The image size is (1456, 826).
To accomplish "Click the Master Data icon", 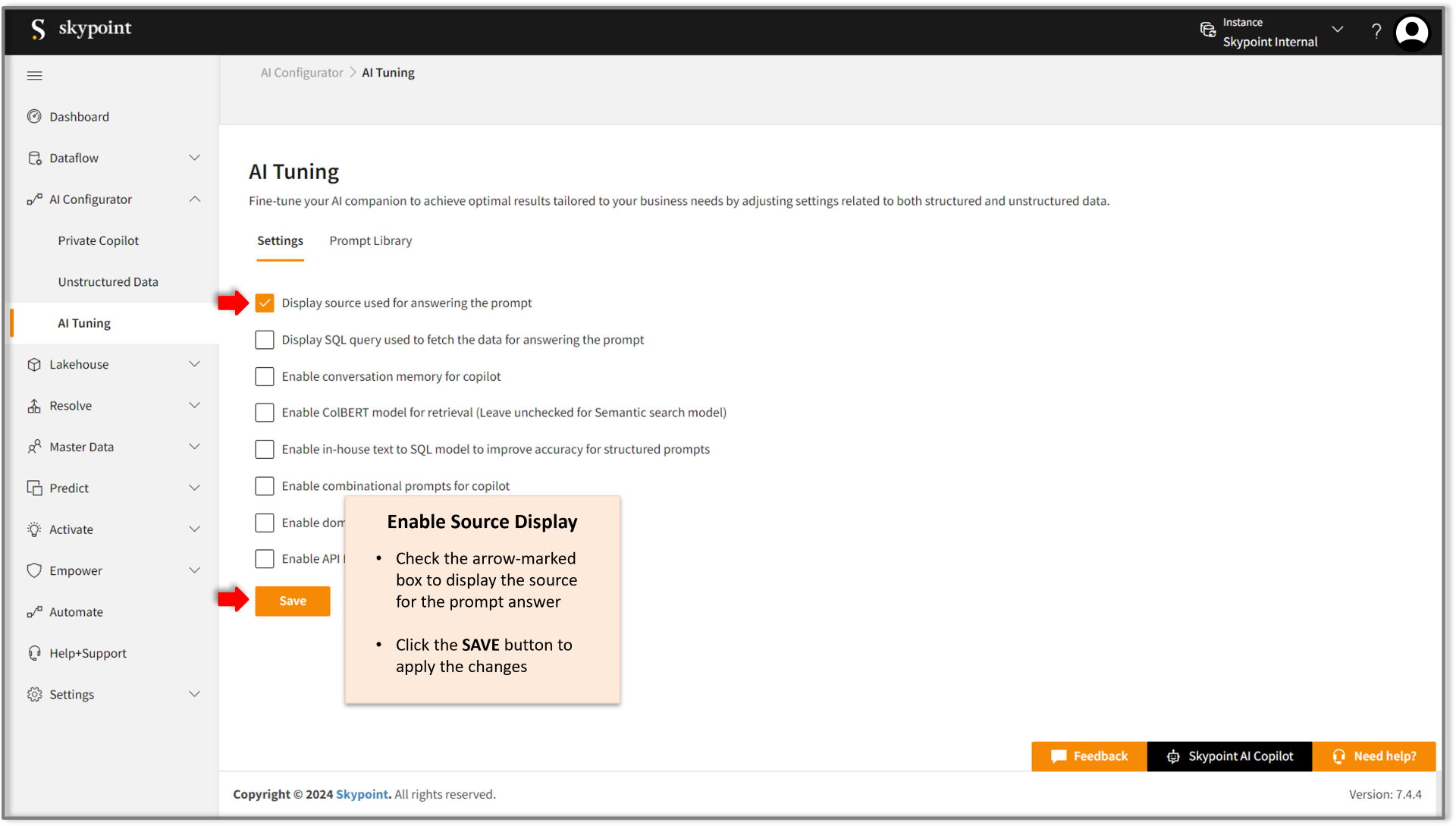I will [x=34, y=447].
